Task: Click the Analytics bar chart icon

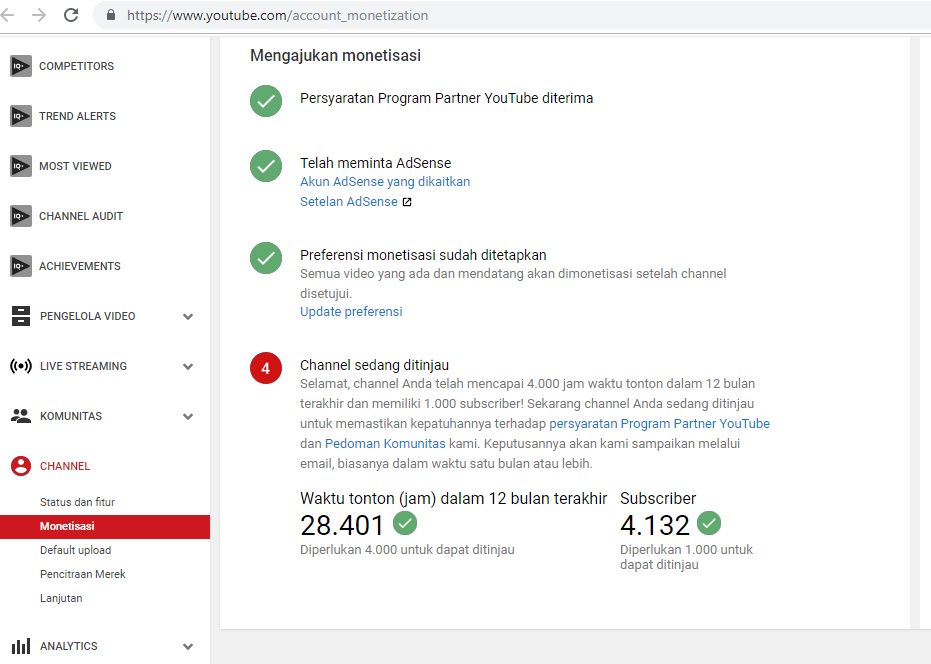Action: pos(21,646)
